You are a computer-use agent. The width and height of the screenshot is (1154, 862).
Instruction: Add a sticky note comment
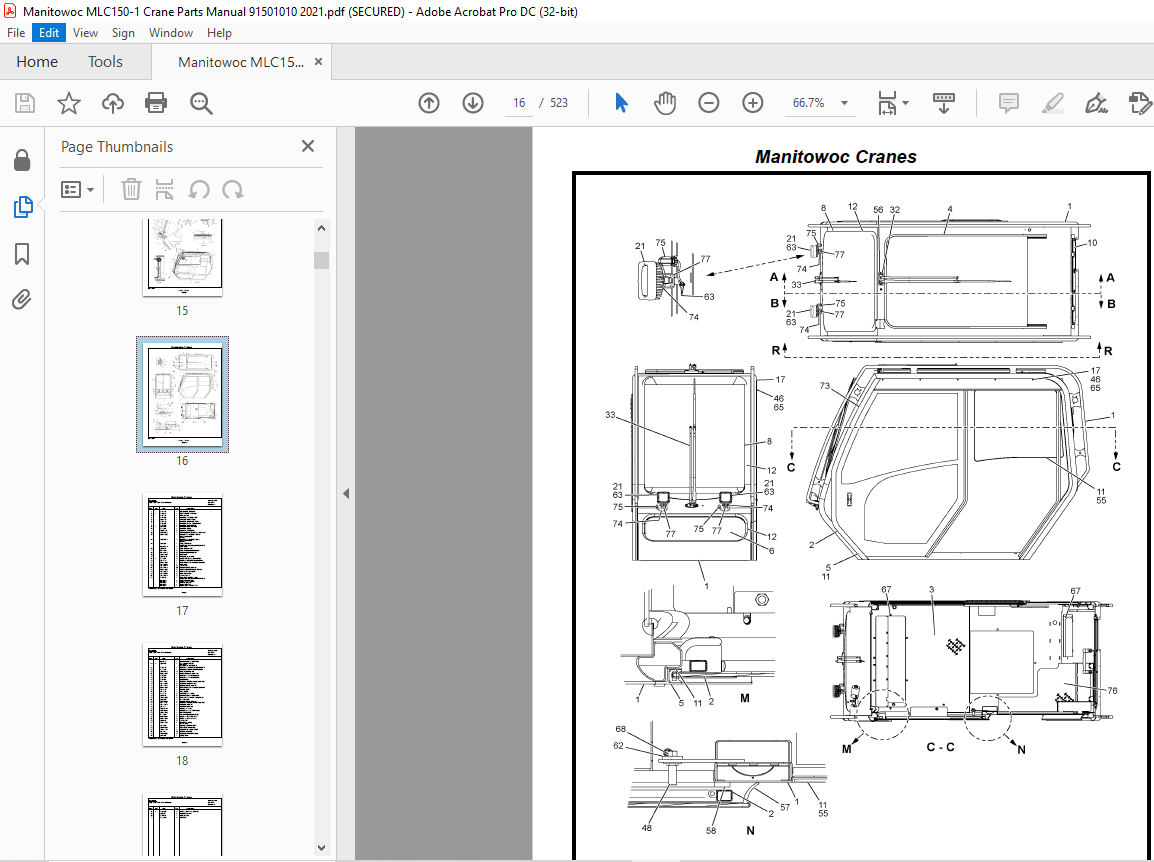(x=1008, y=103)
